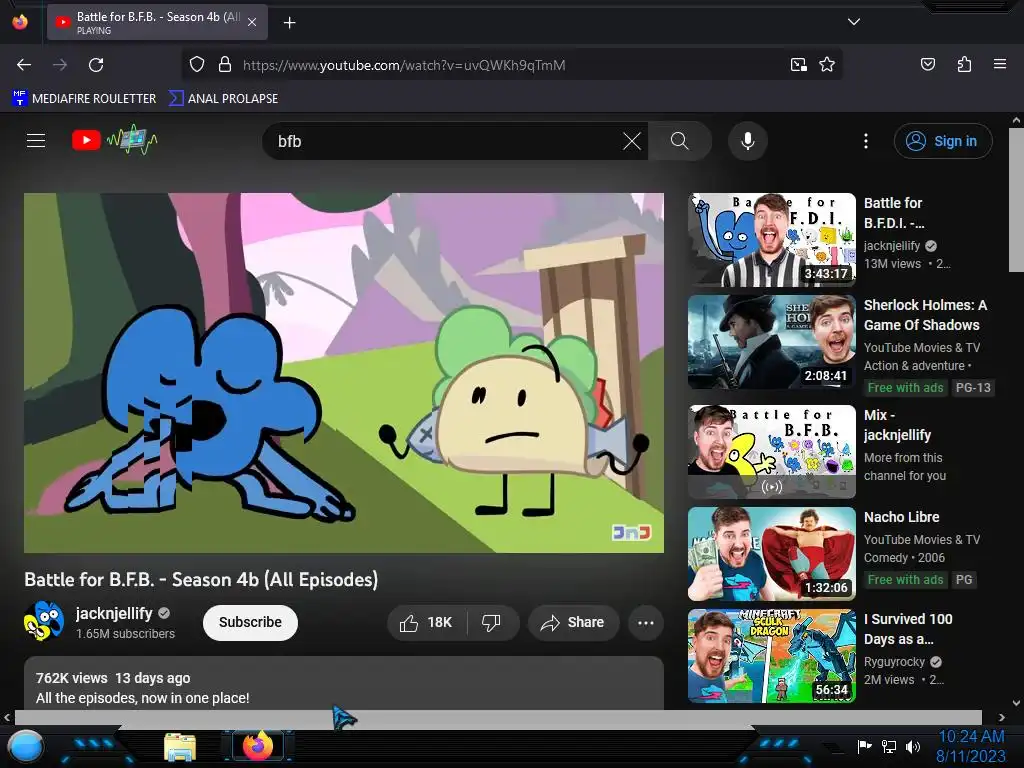Click the video player frame

(x=344, y=373)
